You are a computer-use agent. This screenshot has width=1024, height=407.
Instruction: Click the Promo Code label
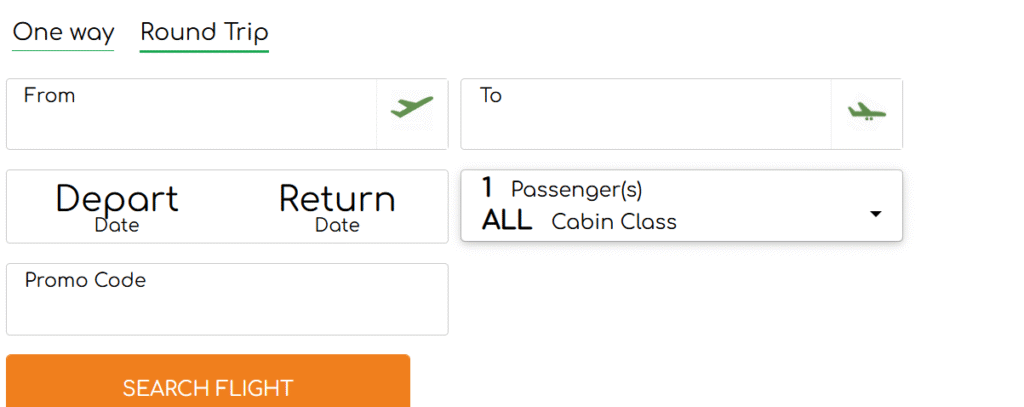pyautogui.click(x=86, y=280)
